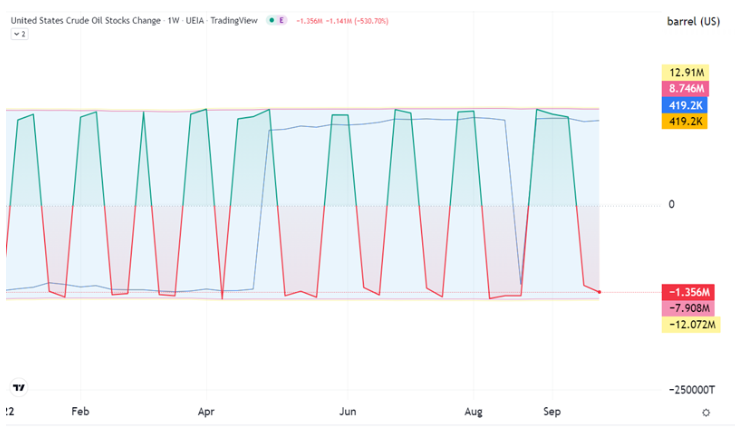Click the blue 419.2K price label
The image size is (735, 428).
pos(684,105)
